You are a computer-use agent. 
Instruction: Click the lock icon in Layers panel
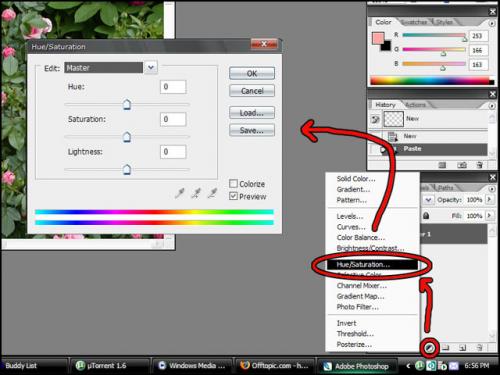coord(426,216)
